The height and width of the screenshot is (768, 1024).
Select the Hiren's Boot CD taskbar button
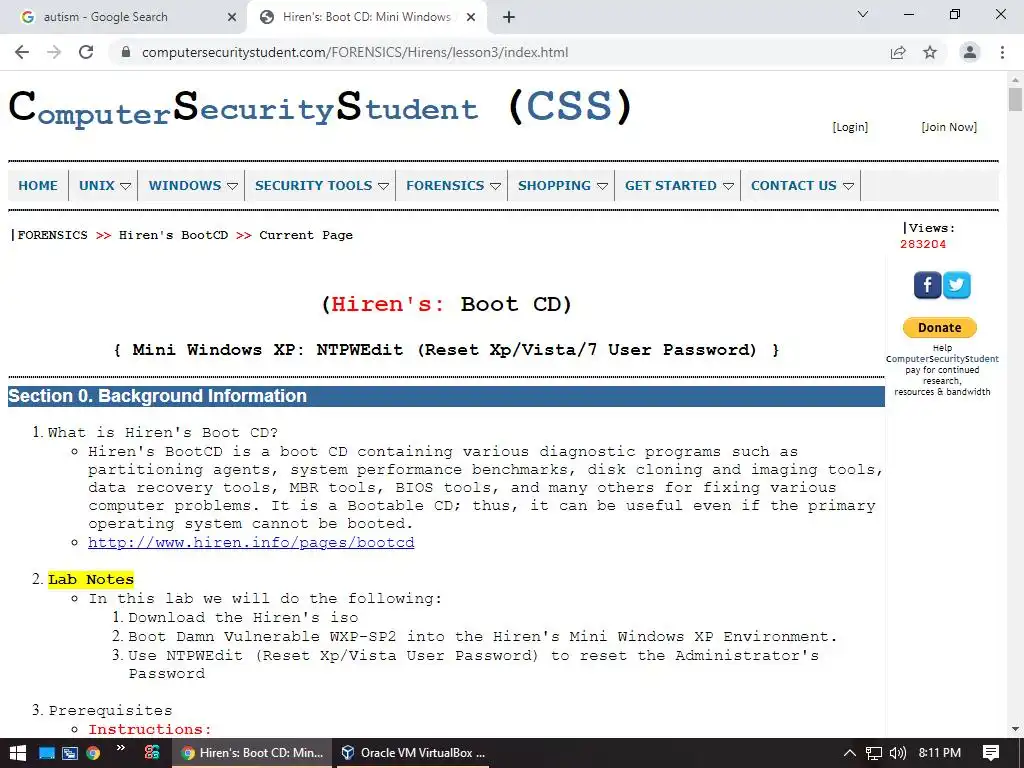253,753
